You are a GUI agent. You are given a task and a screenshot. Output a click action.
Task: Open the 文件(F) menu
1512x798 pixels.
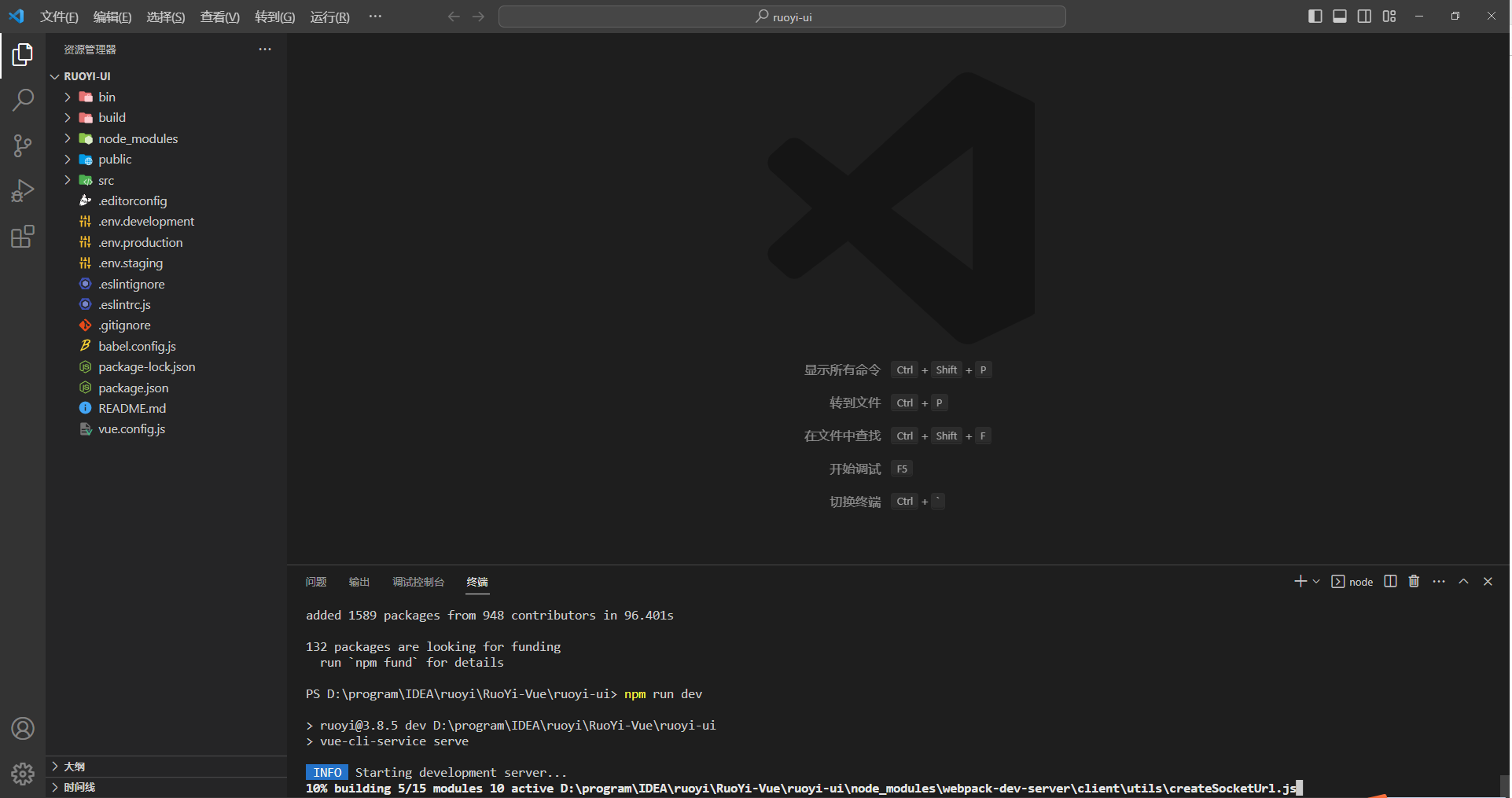click(x=59, y=17)
